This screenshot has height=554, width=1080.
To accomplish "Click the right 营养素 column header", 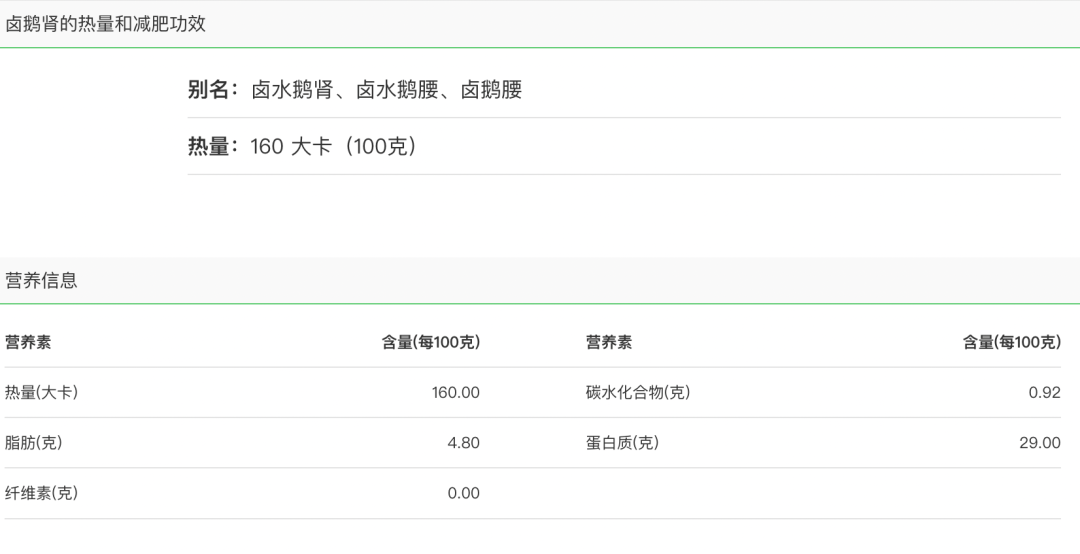I will [x=609, y=342].
